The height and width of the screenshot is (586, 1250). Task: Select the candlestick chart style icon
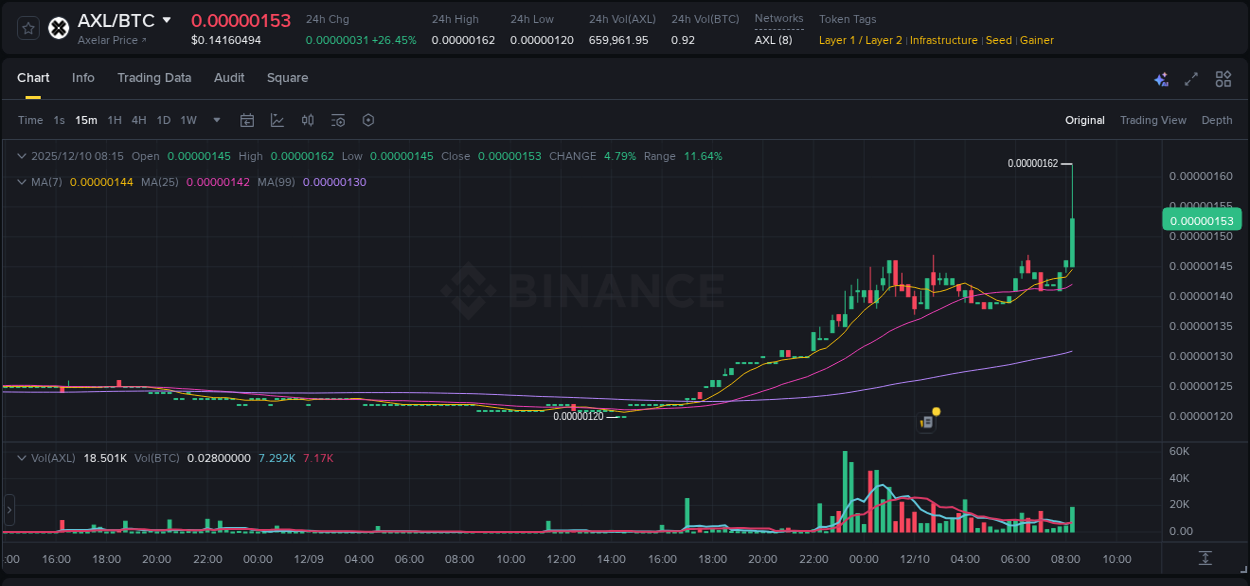(308, 120)
